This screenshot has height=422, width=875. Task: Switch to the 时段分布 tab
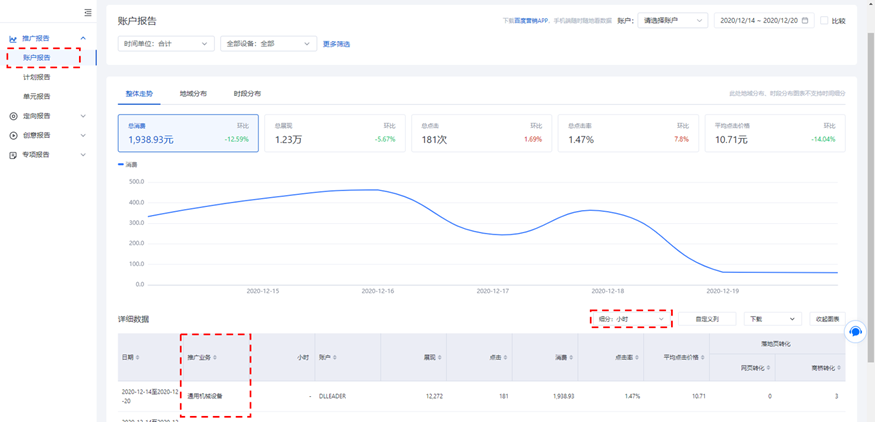coord(247,94)
